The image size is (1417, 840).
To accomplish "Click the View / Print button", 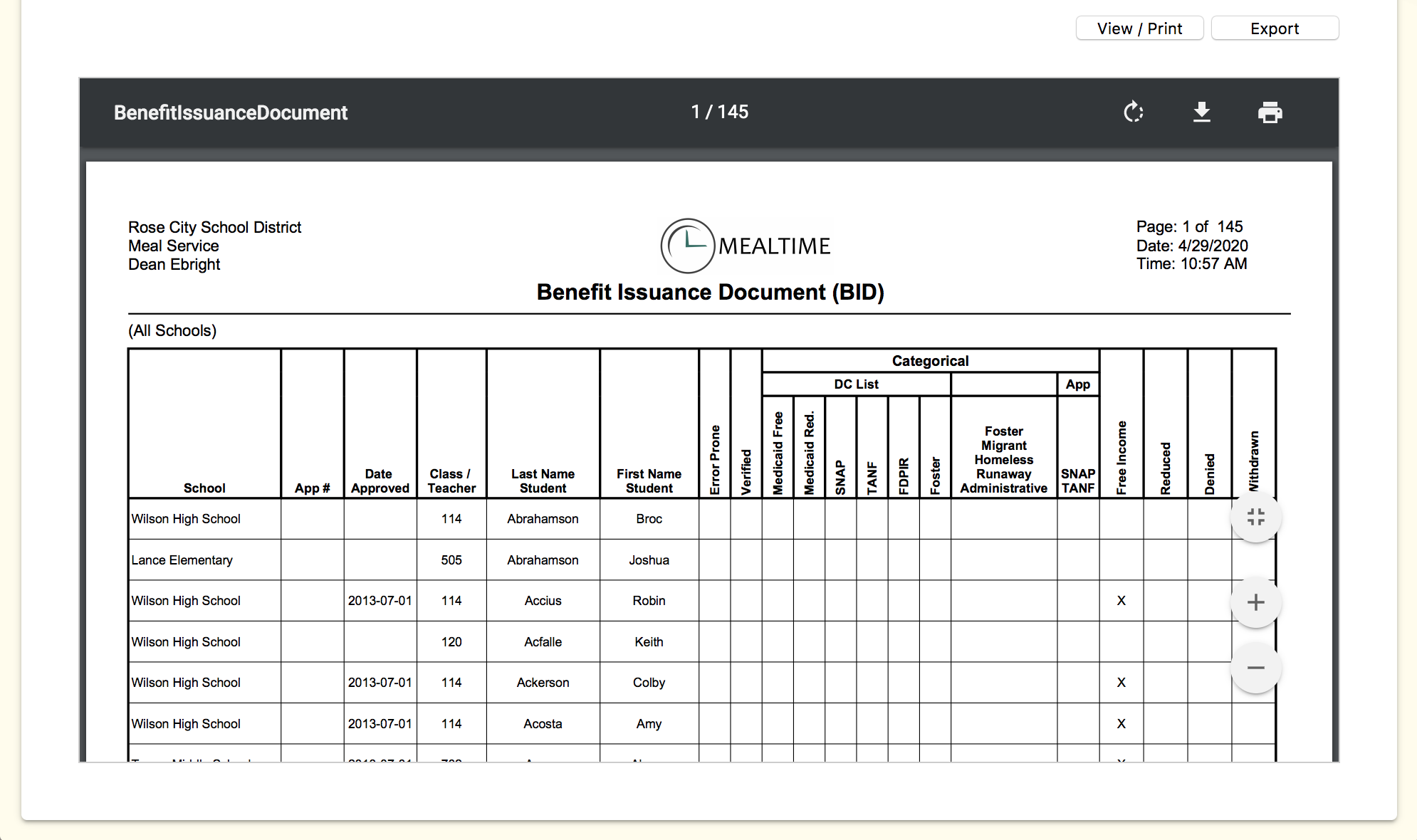I will click(1139, 28).
